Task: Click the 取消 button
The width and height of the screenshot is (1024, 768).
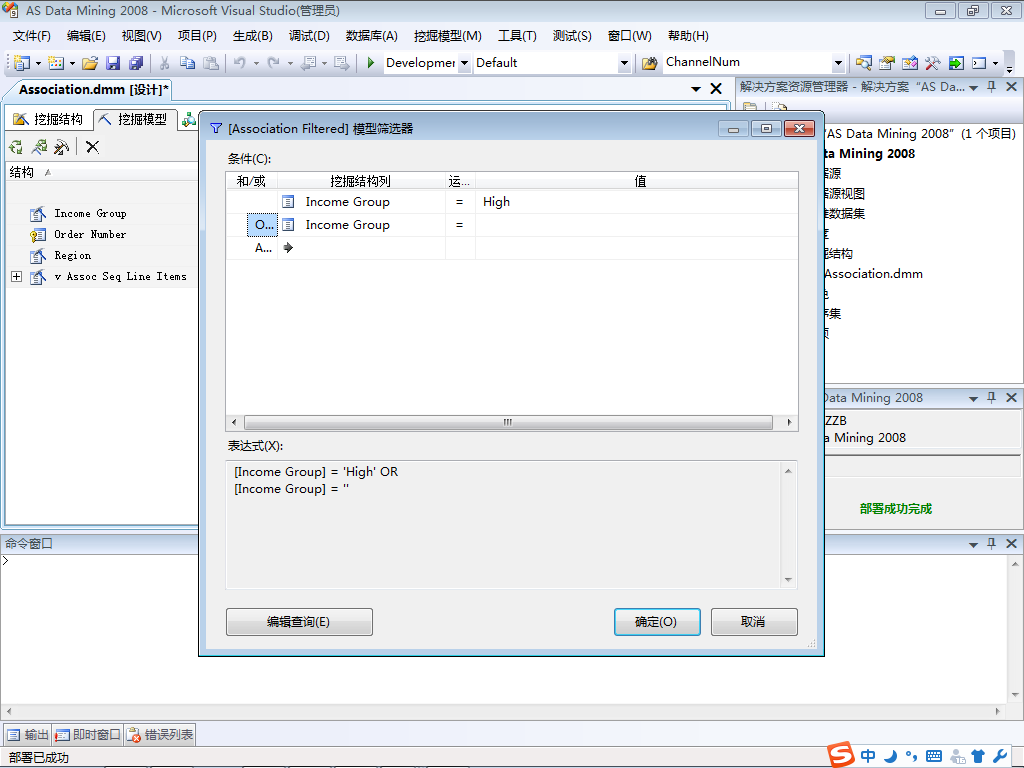Action: tap(754, 622)
